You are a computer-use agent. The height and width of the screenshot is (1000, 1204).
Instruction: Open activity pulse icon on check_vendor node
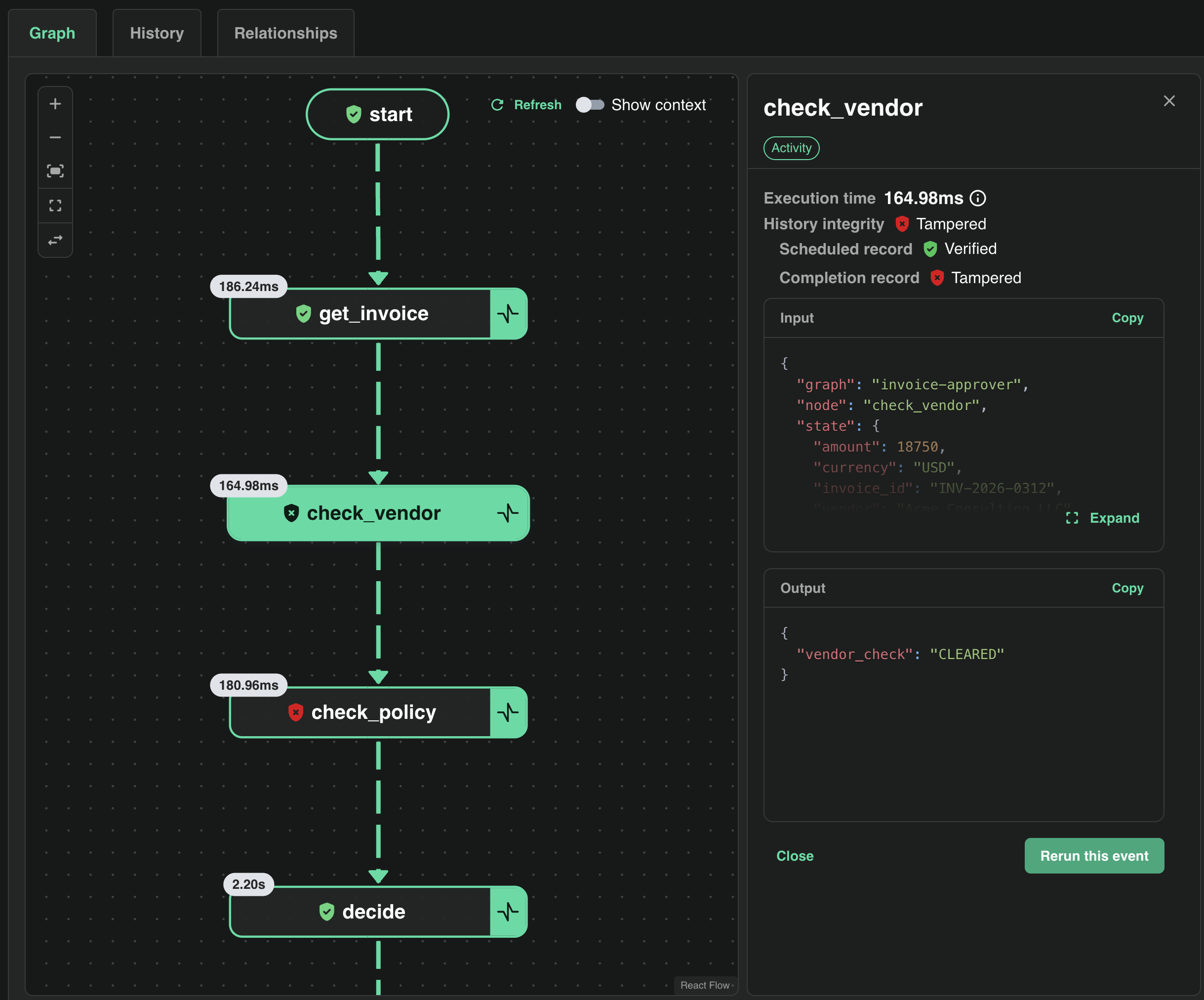508,513
